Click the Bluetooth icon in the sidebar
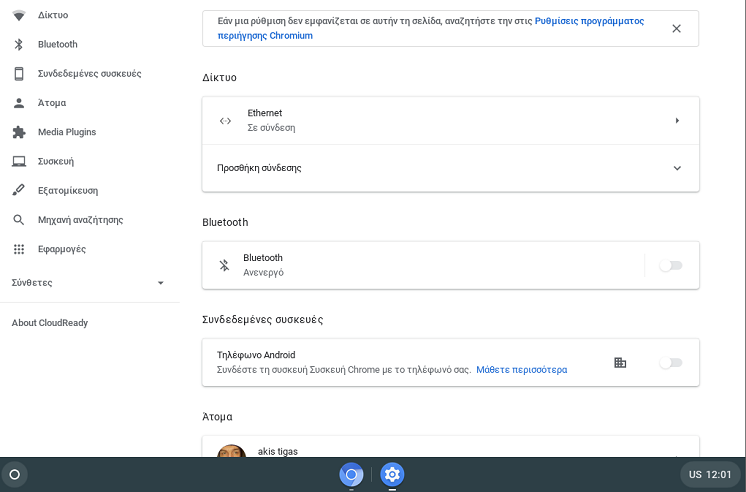The width and height of the screenshot is (746, 492). (19, 44)
